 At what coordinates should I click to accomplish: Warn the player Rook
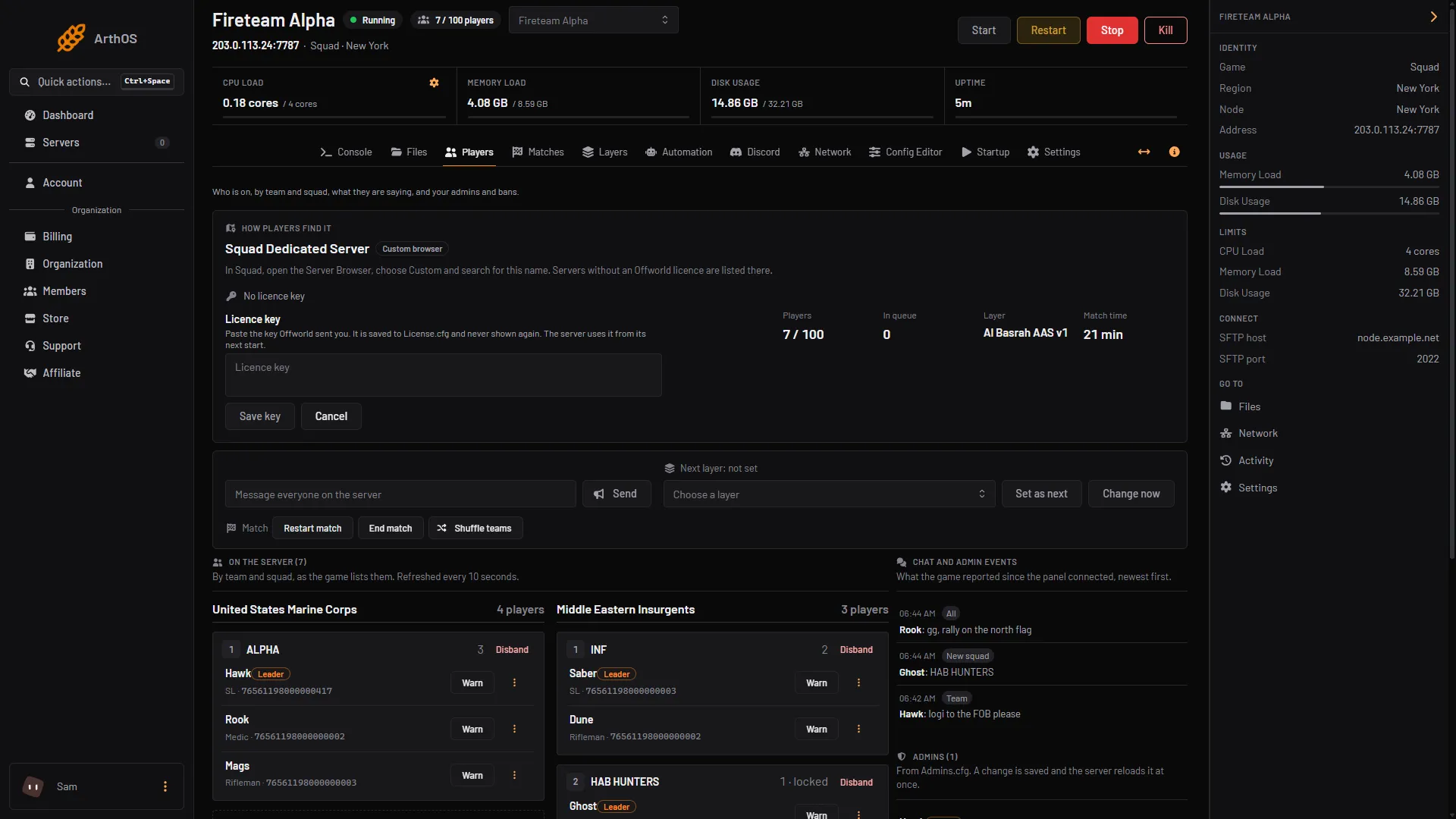(472, 729)
